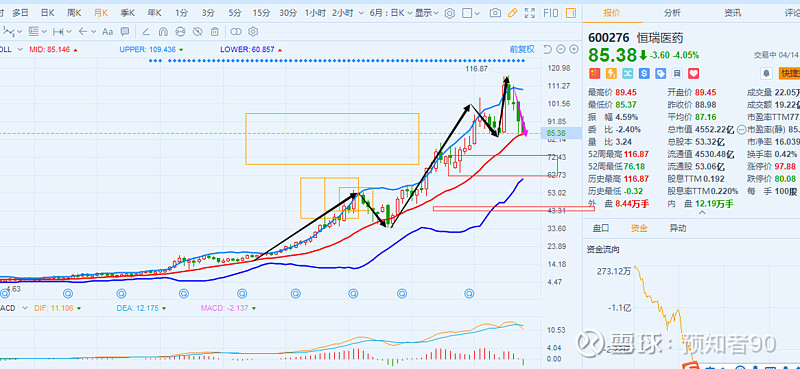Image resolution: width=800 pixels, height=369 pixels.
Task: Click the orange lightning quick-trade icon
Action: click(611, 73)
